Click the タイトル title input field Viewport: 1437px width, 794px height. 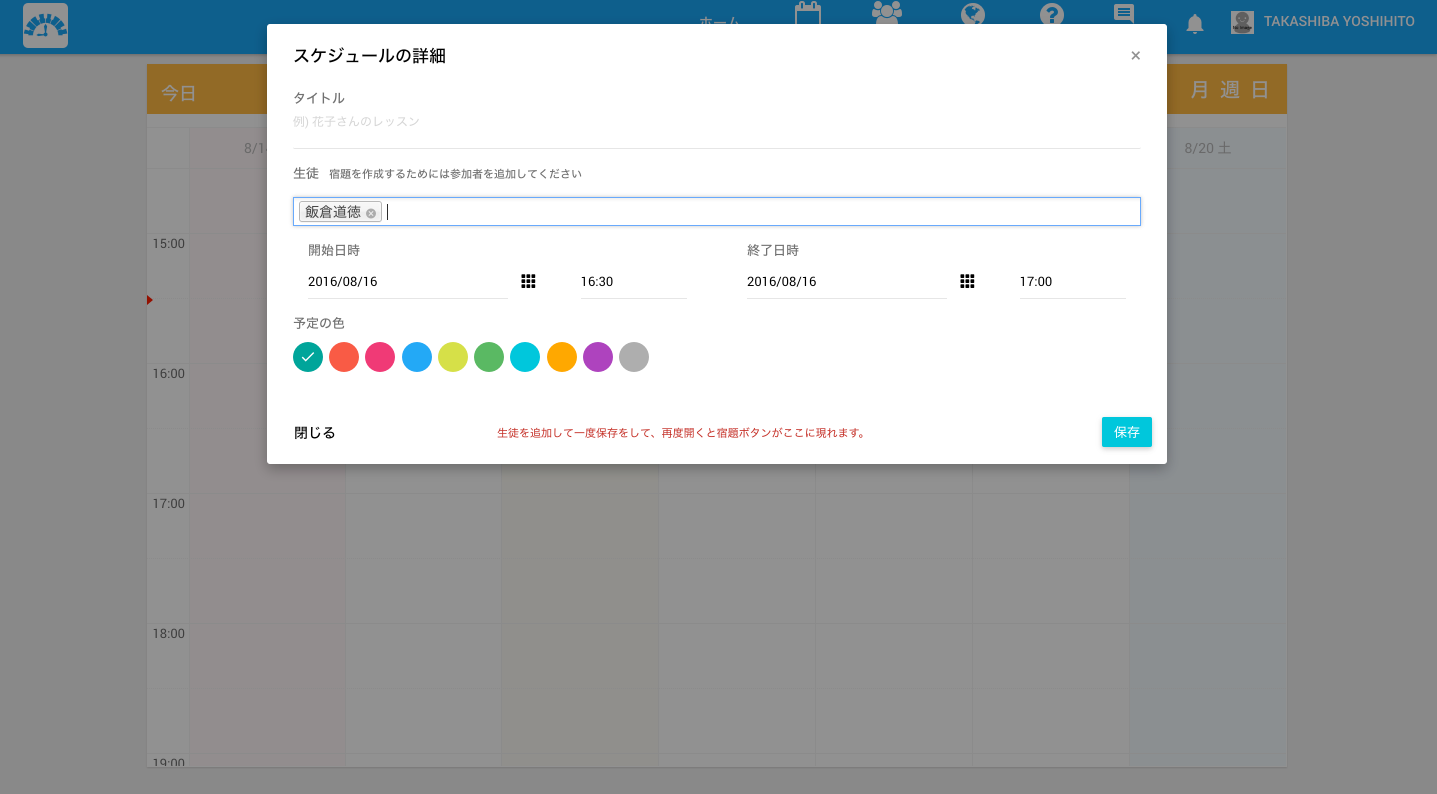716,122
